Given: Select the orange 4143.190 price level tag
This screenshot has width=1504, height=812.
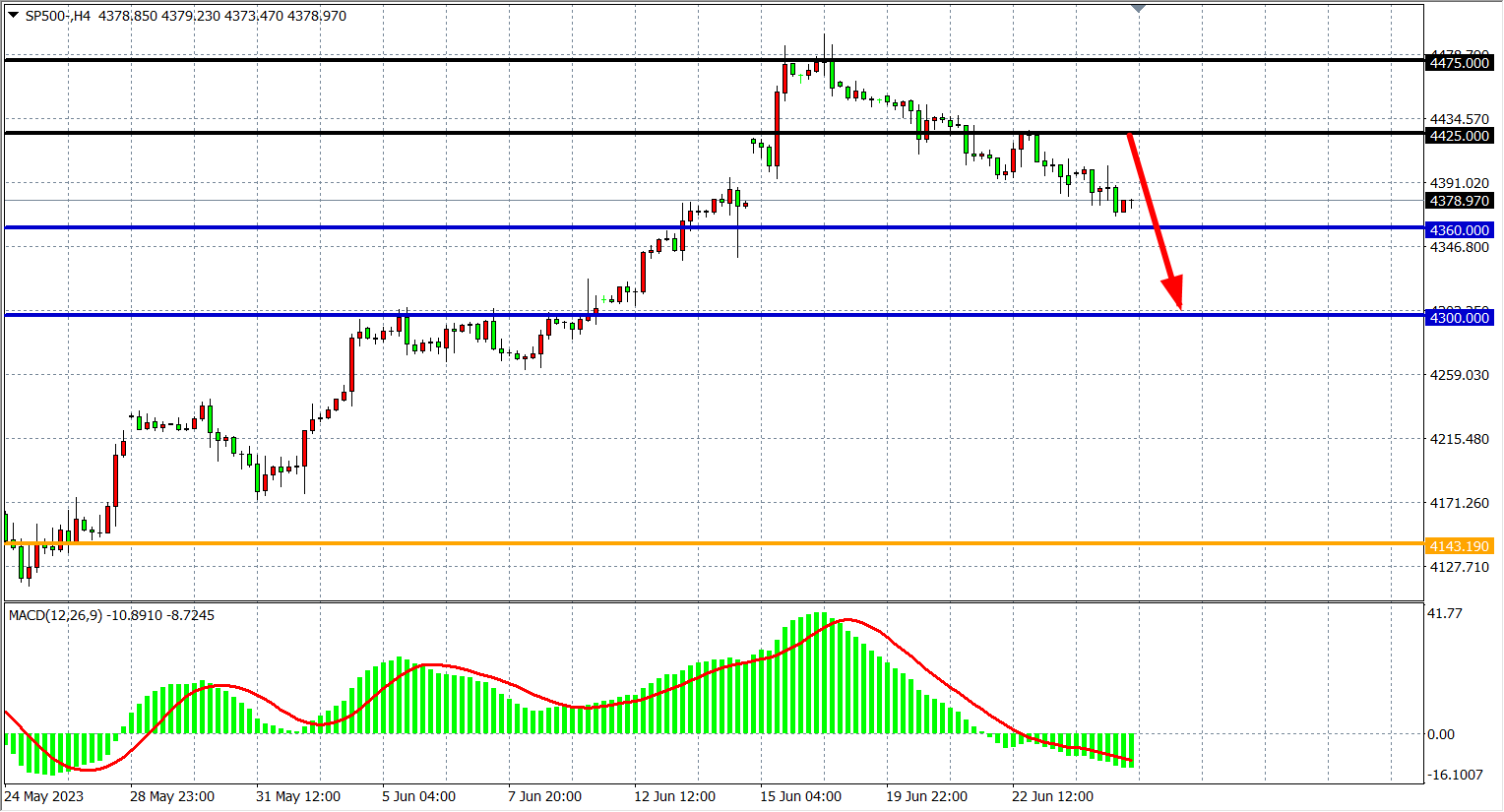Looking at the screenshot, I should coord(1459,546).
